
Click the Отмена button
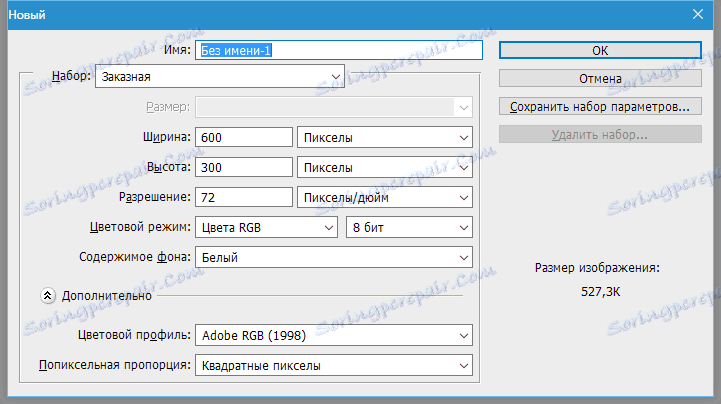click(600, 79)
